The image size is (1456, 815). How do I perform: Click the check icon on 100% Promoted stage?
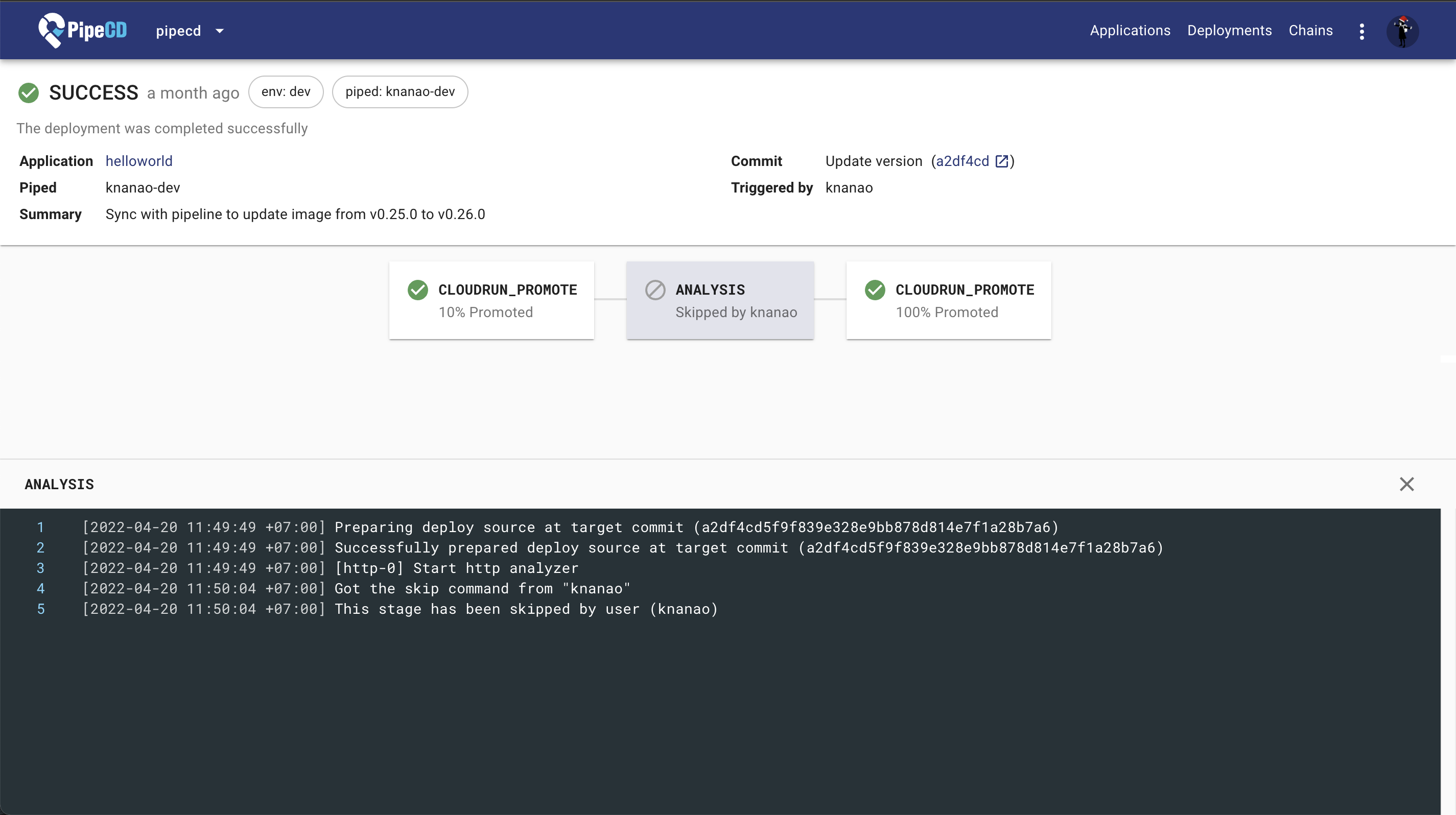[875, 290]
